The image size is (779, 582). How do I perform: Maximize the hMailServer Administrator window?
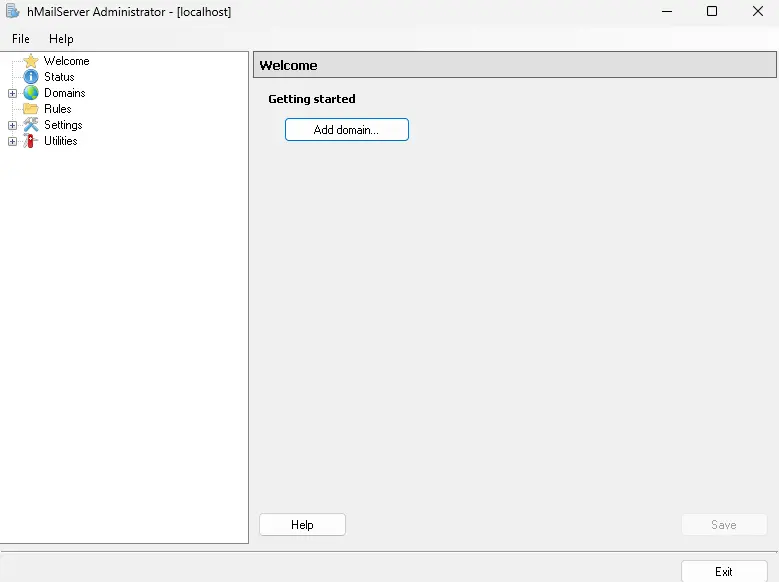pyautogui.click(x=712, y=11)
